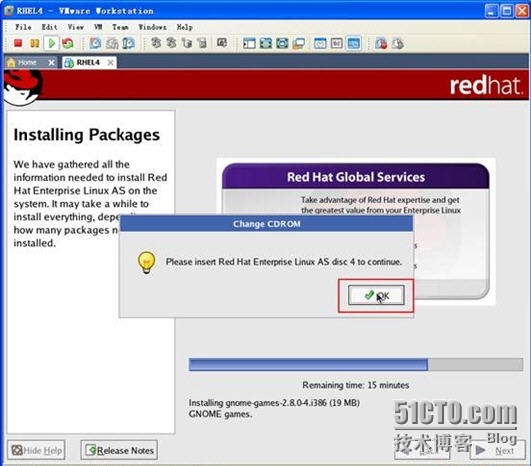Click the record movie toolbar icon
The image size is (531, 466).
[x=381, y=43]
